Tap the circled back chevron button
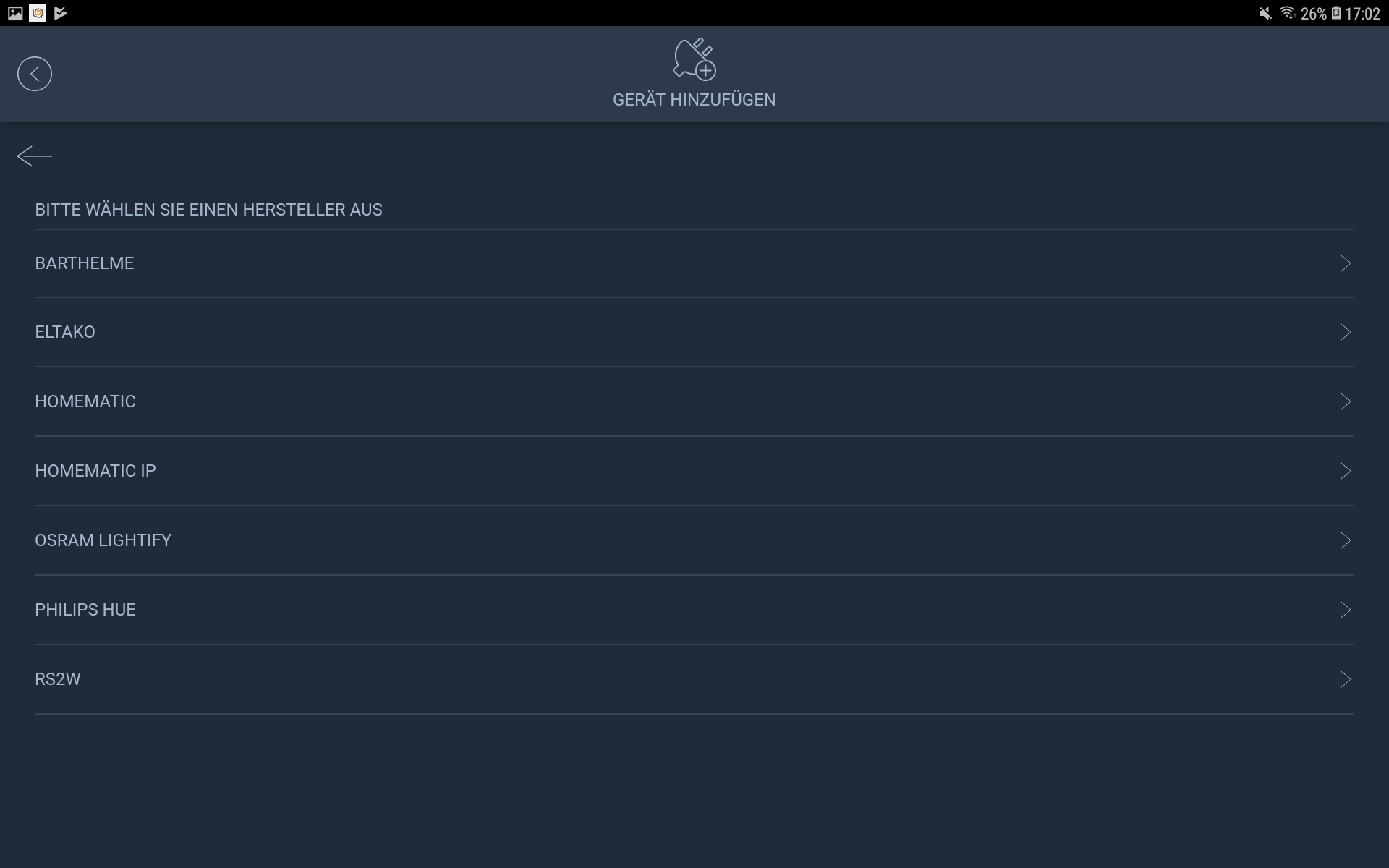Viewport: 1389px width, 868px height. point(35,74)
